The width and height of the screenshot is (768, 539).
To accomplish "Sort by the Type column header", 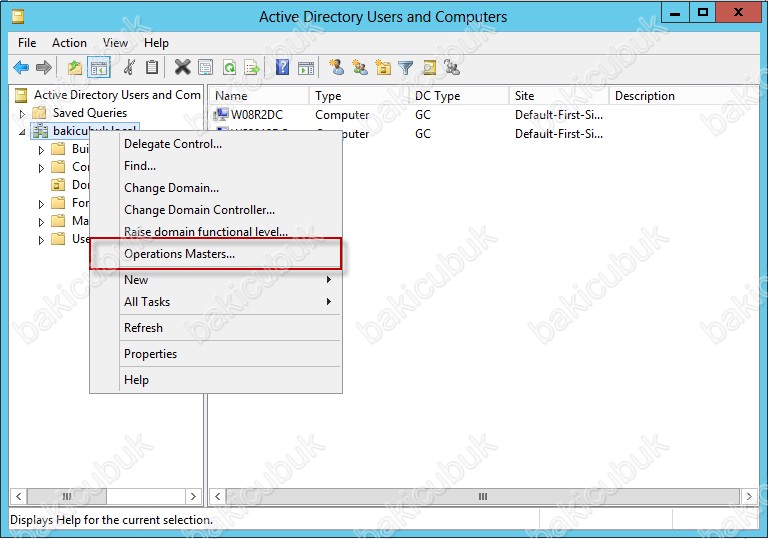I will point(359,96).
